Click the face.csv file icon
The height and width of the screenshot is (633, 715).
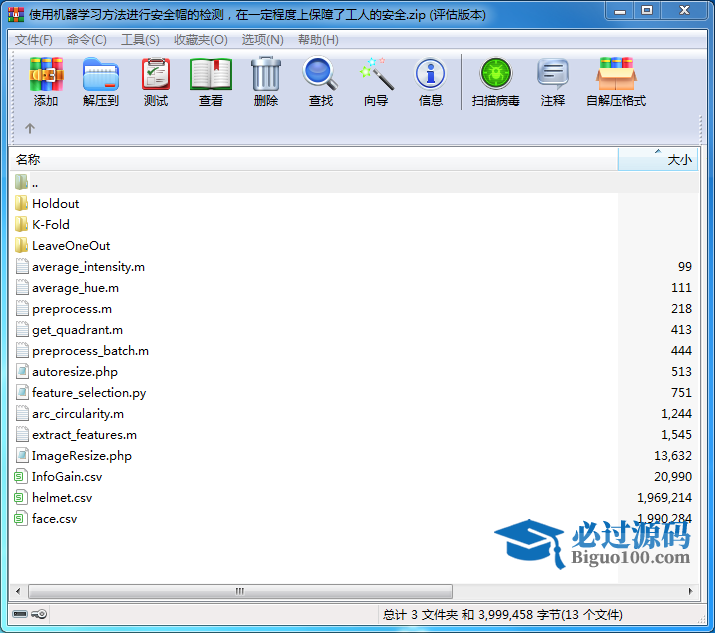point(21,519)
